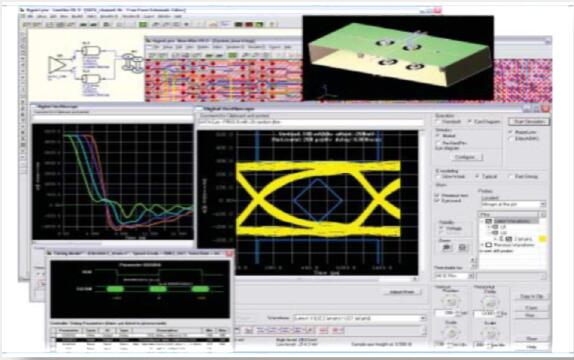The image size is (574, 360).
Task: Click the horizontal Scale knob
Action: point(490,333)
